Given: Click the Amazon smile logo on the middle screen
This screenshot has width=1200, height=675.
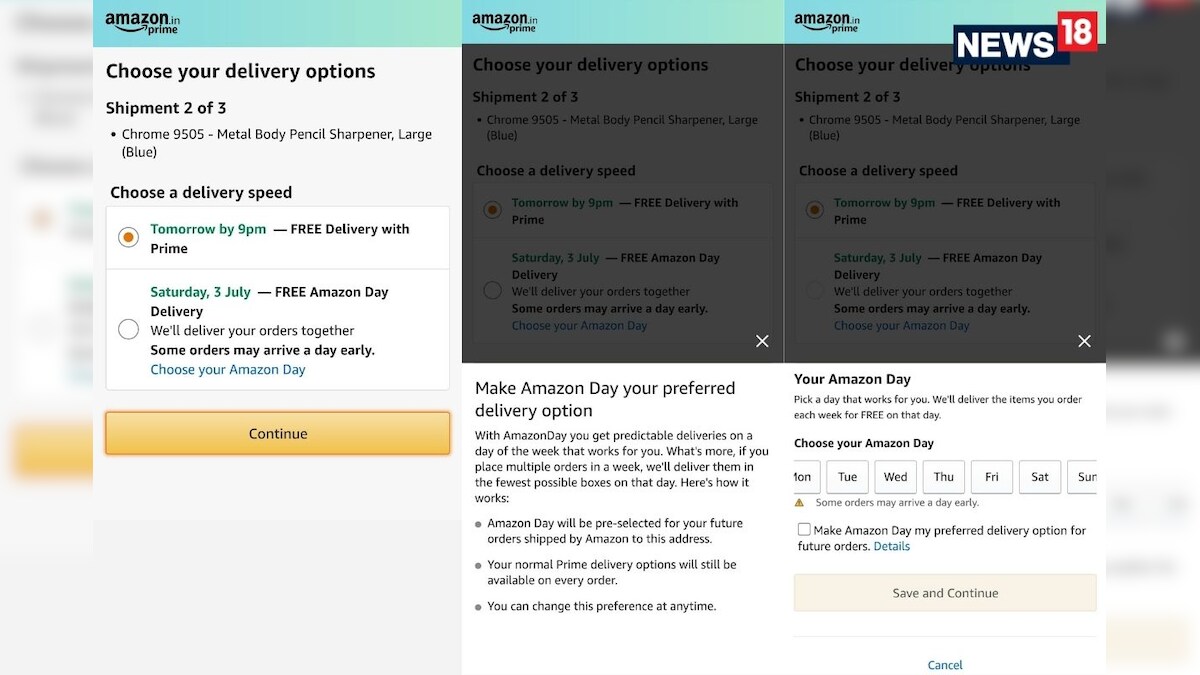Looking at the screenshot, I should (505, 20).
